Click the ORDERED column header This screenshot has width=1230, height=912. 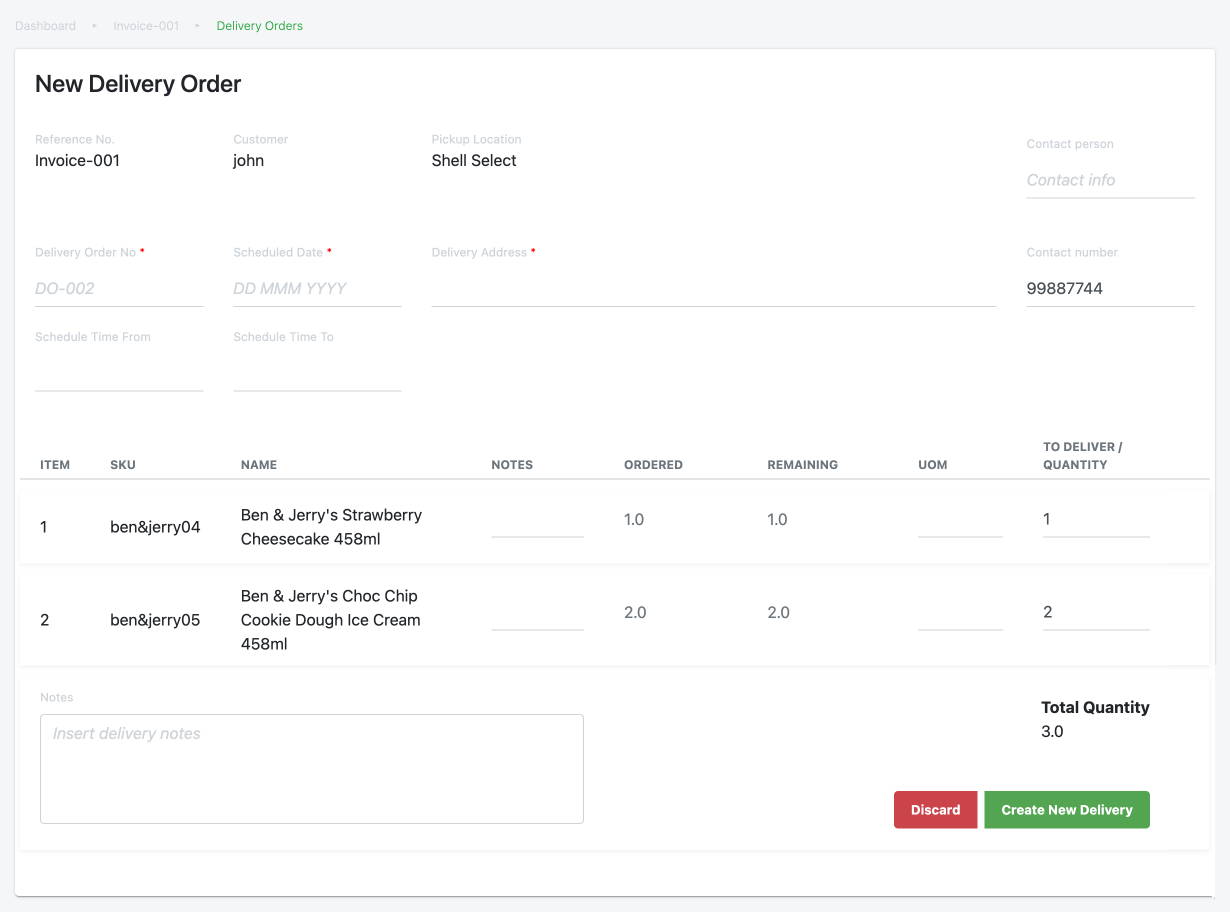(653, 465)
